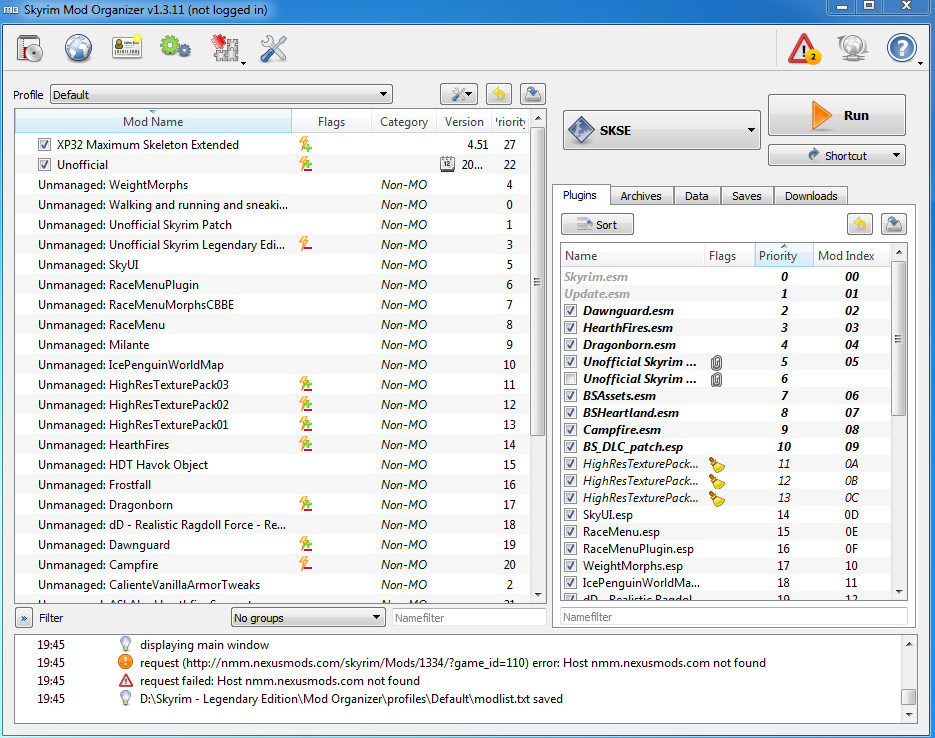Viewport: 935px width, 738px height.
Task: Click the plugin list Namefilter field
Action: tap(734, 616)
